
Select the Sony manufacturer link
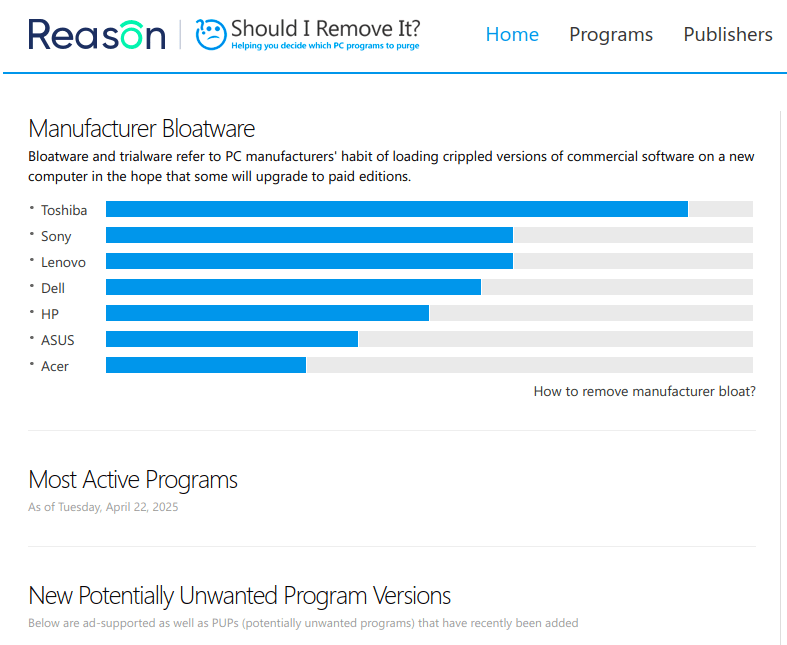click(x=56, y=236)
